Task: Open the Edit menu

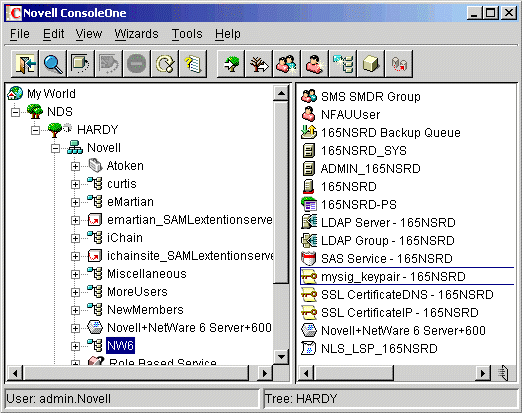Action: [53, 34]
